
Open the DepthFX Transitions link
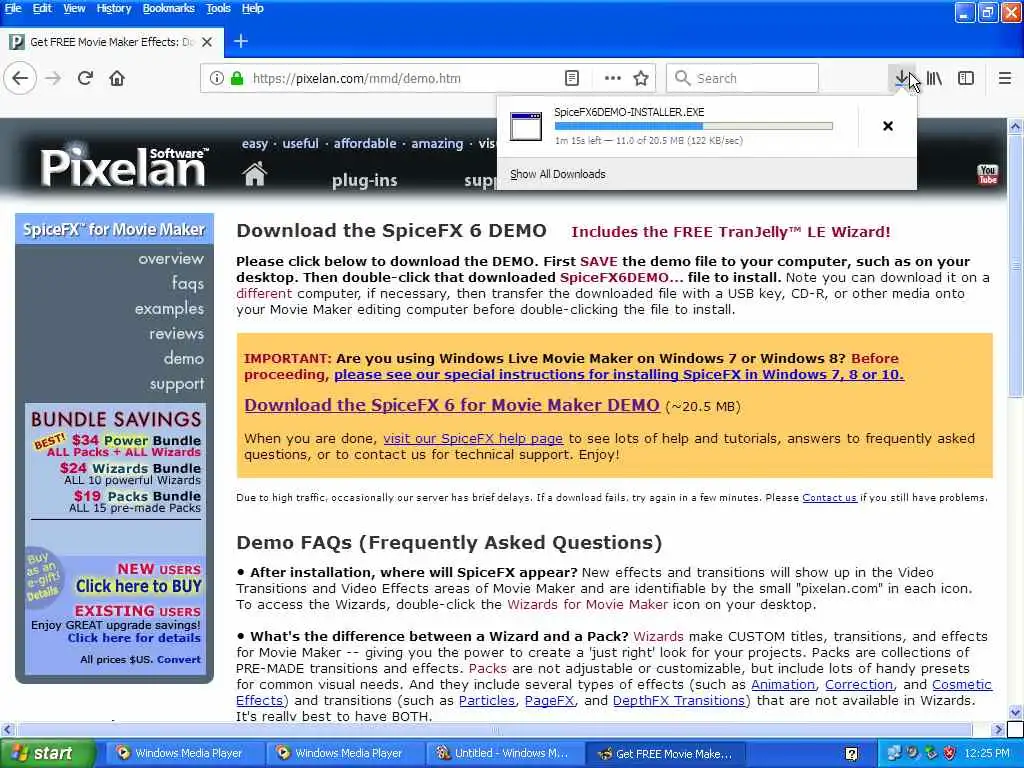(679, 701)
